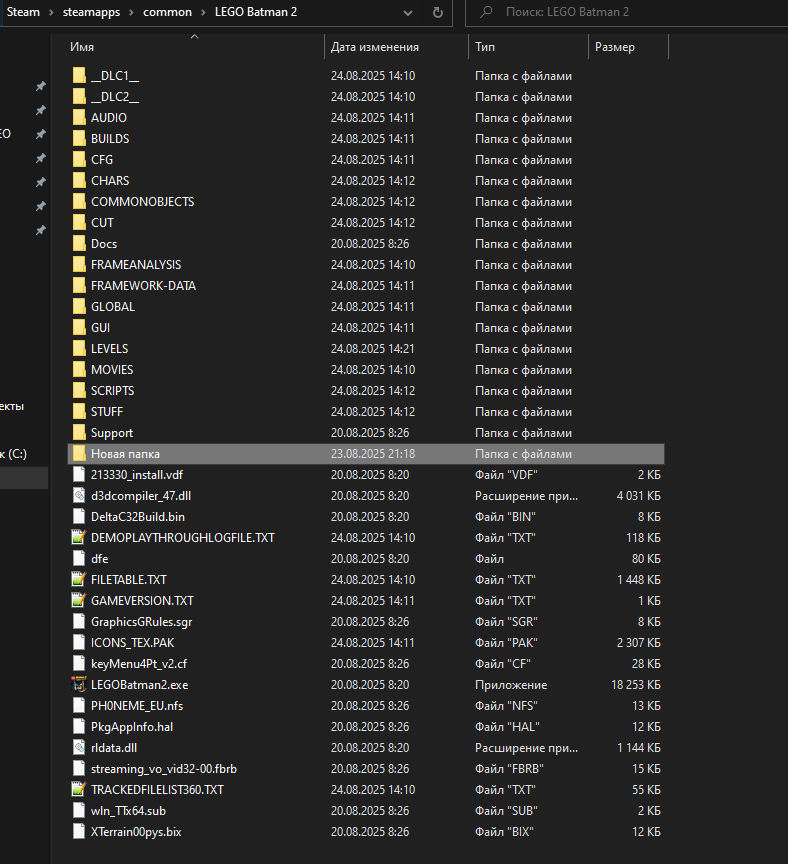Screen dimensions: 788x864
Task: Click the refresh button in address bar
Action: pos(438,12)
